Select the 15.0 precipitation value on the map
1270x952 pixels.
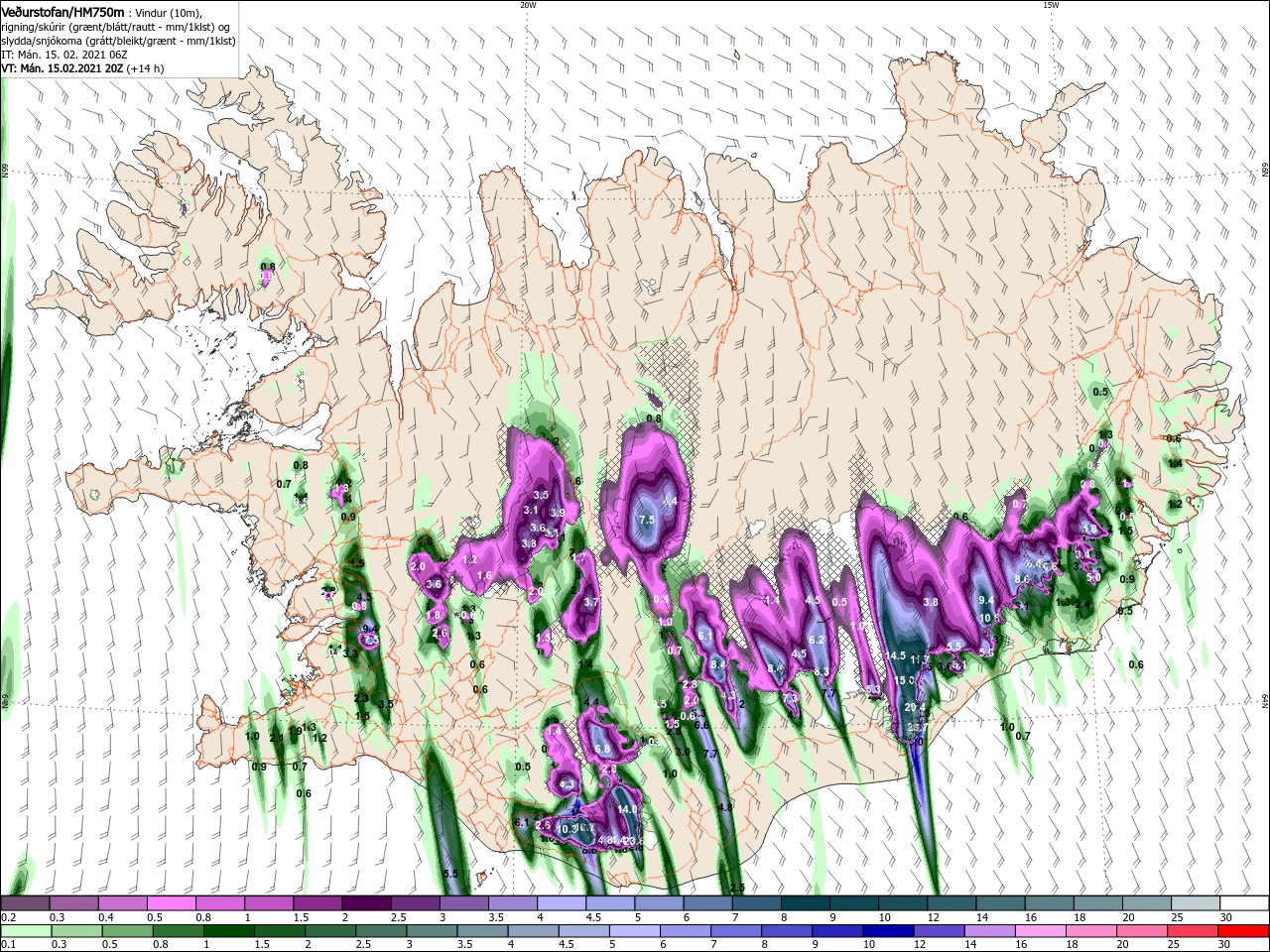click(x=904, y=680)
